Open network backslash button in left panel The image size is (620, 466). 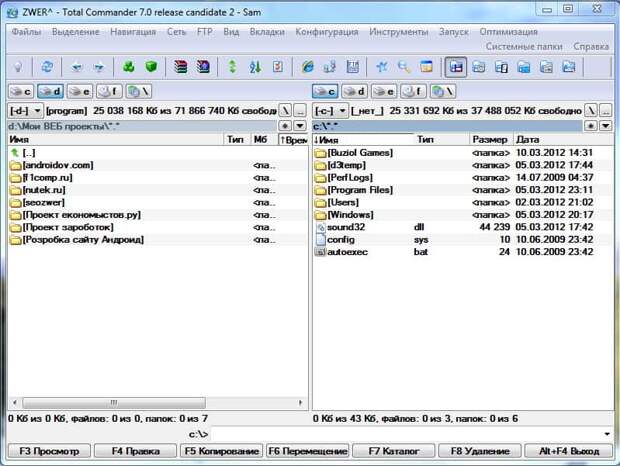pyautogui.click(x=139, y=92)
